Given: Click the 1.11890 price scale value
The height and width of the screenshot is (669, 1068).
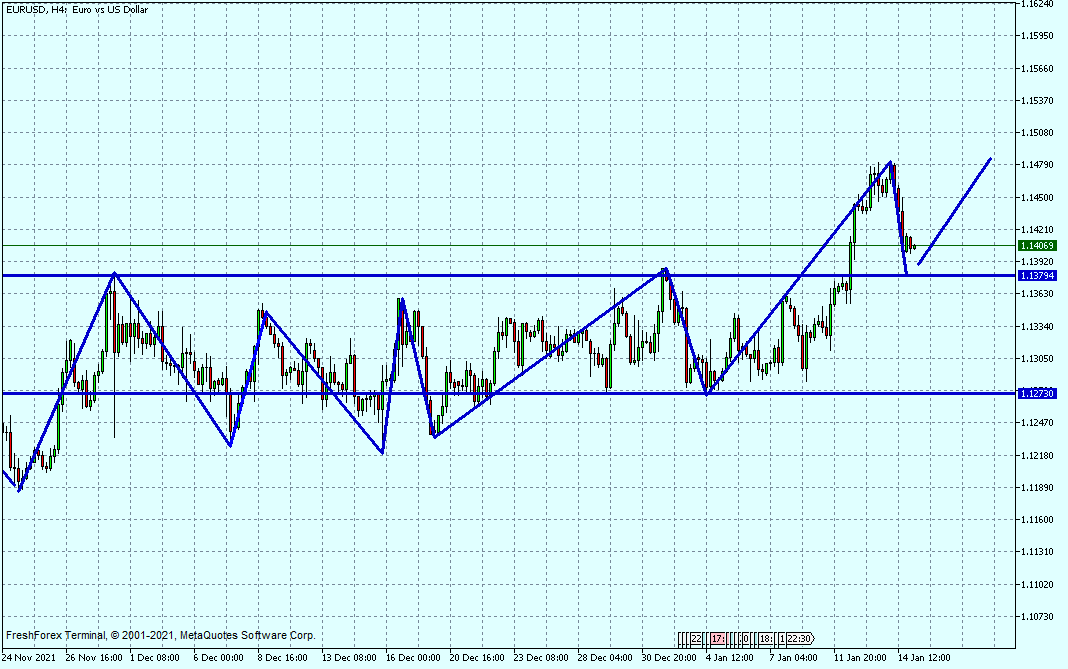Looking at the screenshot, I should [1036, 488].
